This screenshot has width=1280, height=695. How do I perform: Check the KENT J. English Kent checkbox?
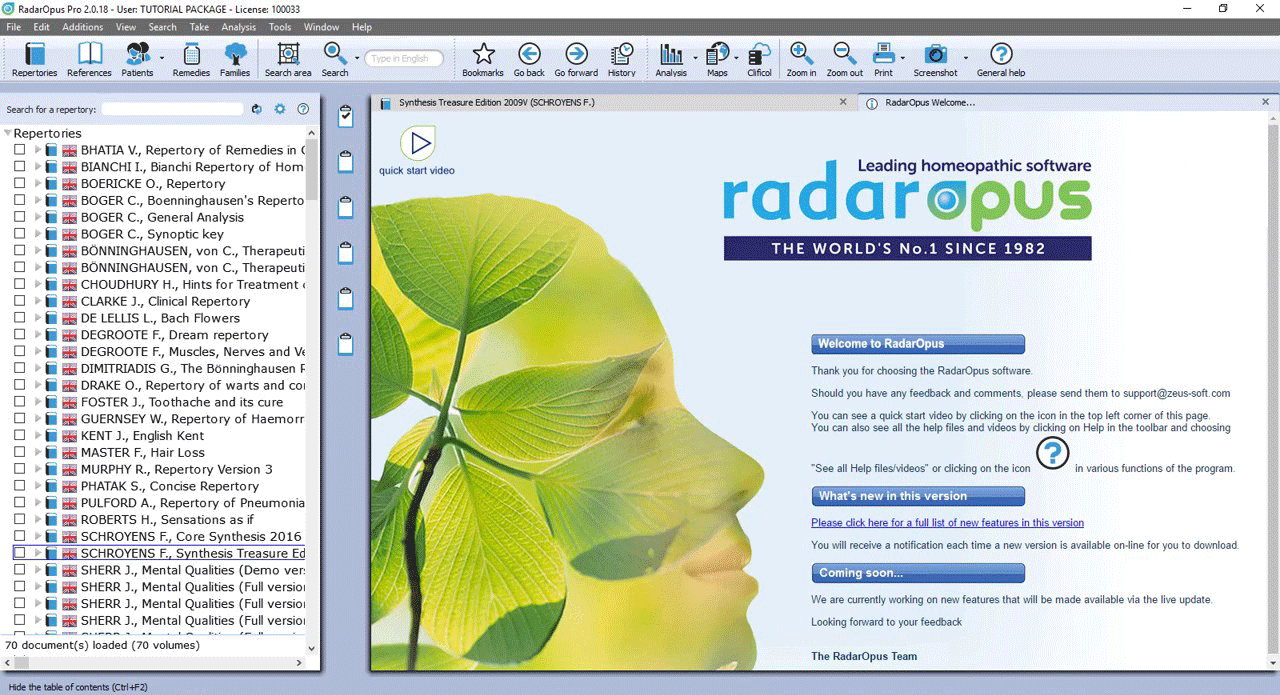pyautogui.click(x=19, y=436)
